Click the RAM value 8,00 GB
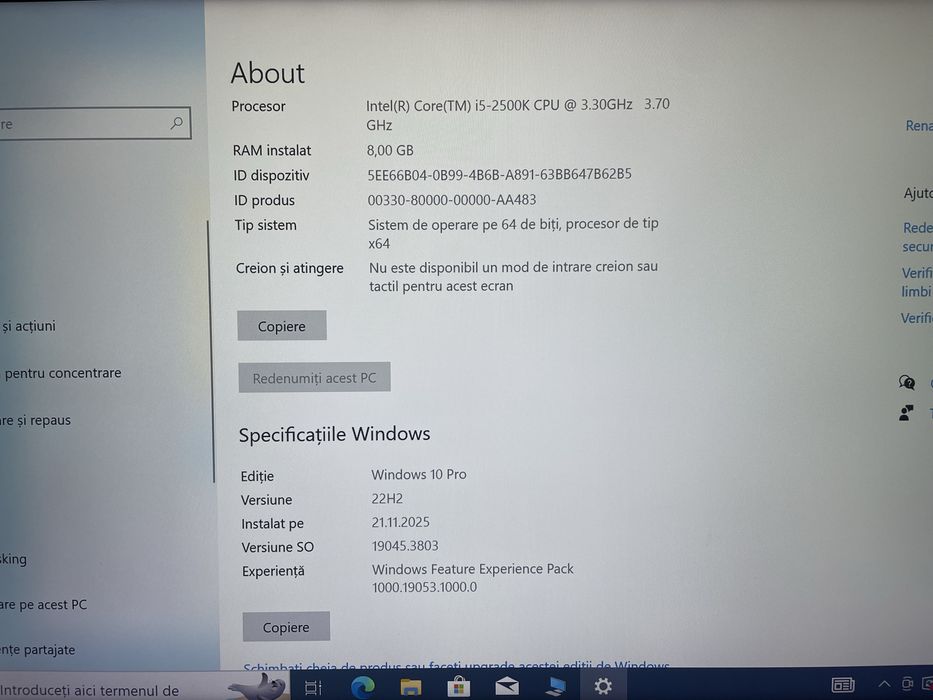Viewport: 933px width, 700px height. (390, 150)
